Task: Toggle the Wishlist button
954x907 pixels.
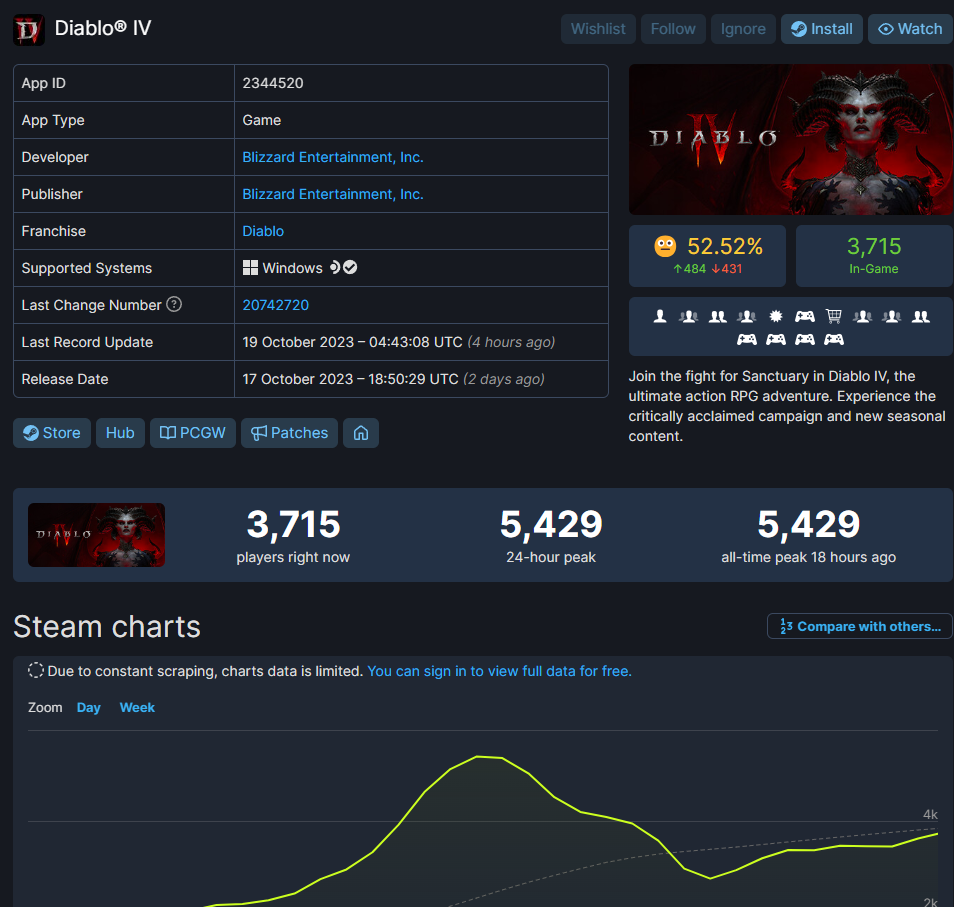Action: click(598, 29)
